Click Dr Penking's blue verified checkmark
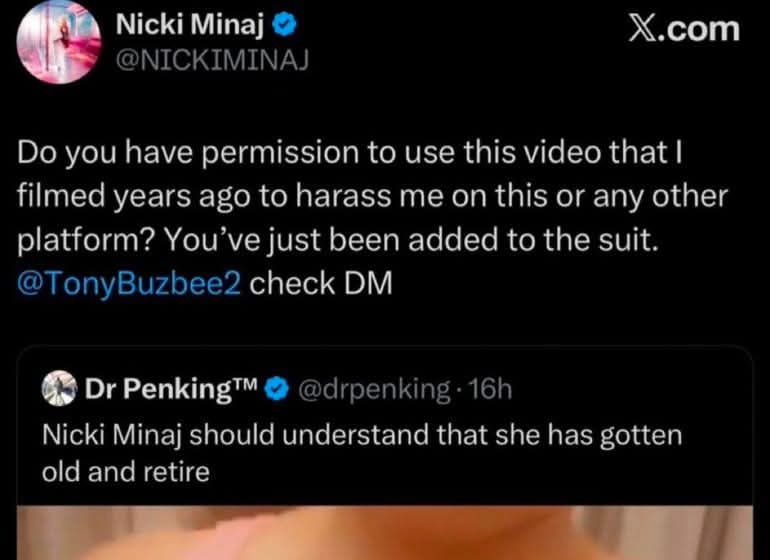 point(280,389)
